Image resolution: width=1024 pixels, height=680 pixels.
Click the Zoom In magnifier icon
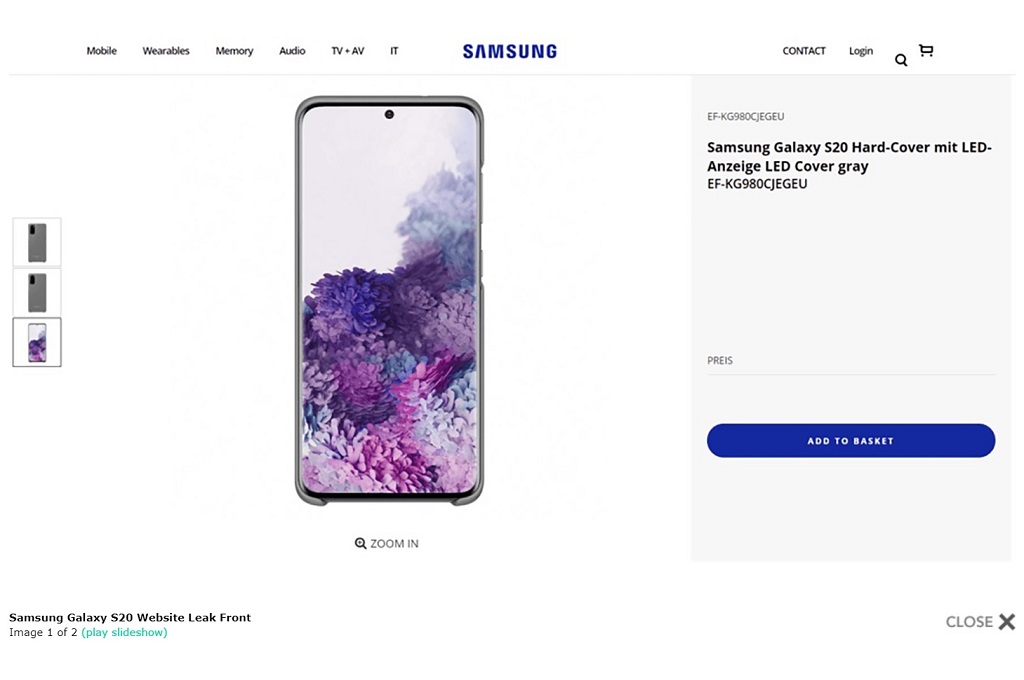tap(361, 544)
